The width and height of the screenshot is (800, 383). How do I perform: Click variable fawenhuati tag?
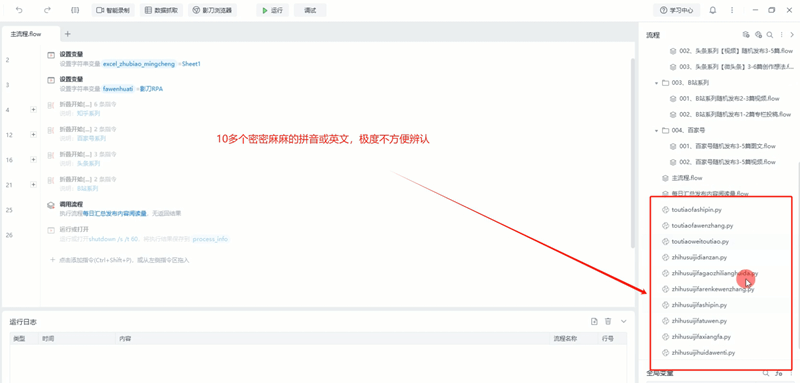[118, 89]
